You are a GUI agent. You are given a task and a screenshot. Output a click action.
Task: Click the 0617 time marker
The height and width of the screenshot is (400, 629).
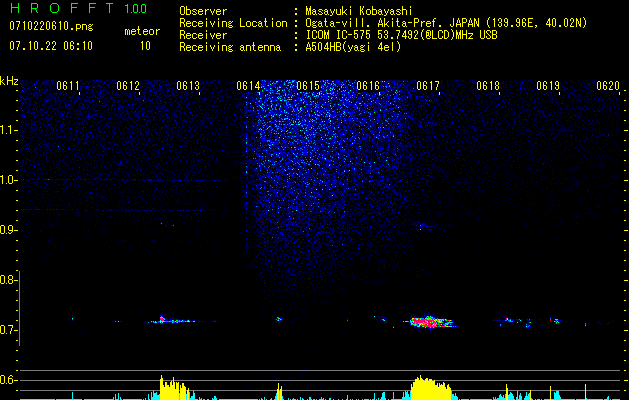[x=428, y=86]
